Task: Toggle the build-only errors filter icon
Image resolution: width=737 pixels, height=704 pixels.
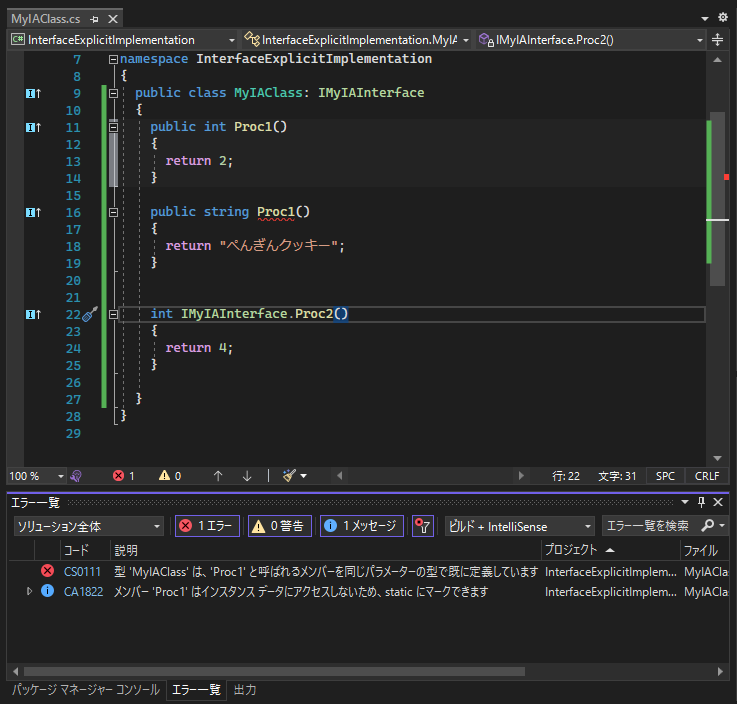Action: tap(423, 526)
